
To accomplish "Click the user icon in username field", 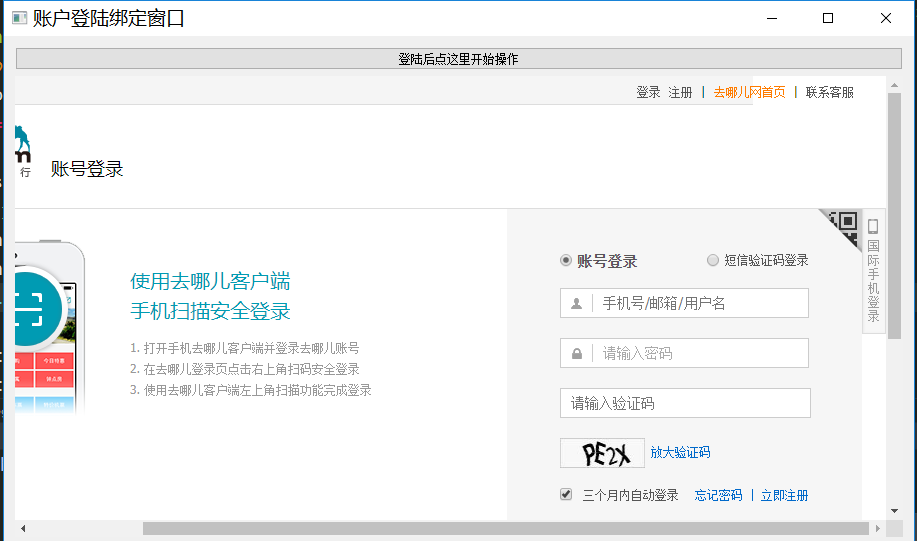I will pyautogui.click(x=577, y=304).
